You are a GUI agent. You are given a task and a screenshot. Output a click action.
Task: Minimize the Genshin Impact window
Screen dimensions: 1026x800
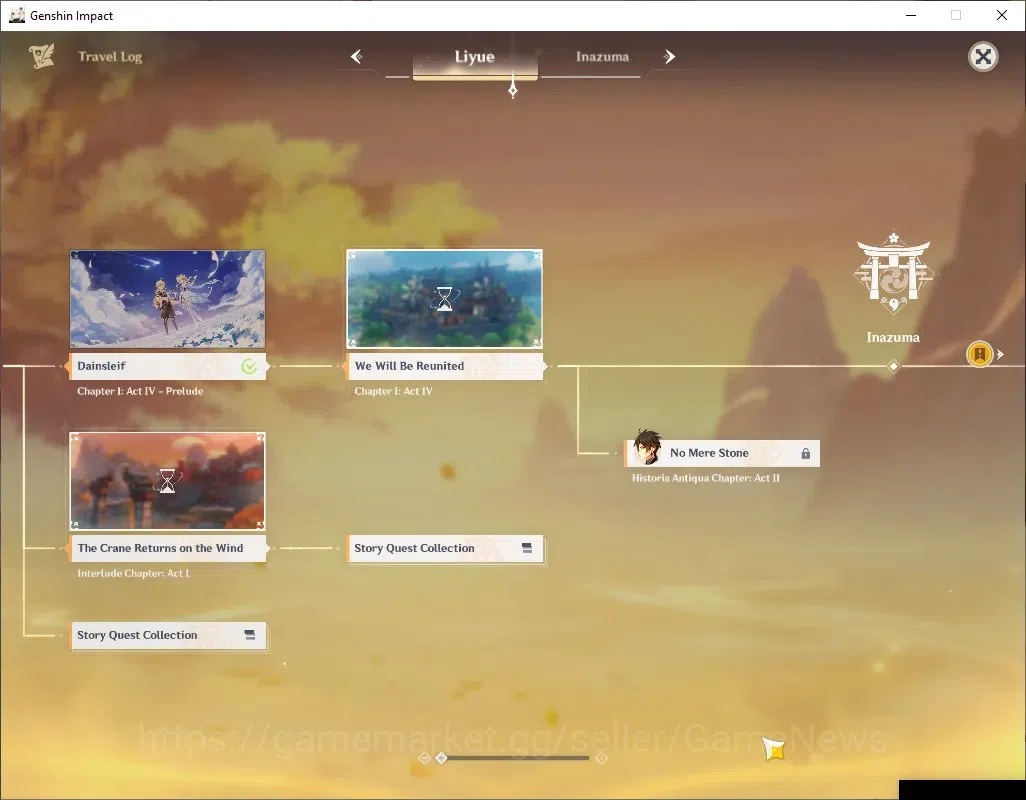tap(911, 15)
